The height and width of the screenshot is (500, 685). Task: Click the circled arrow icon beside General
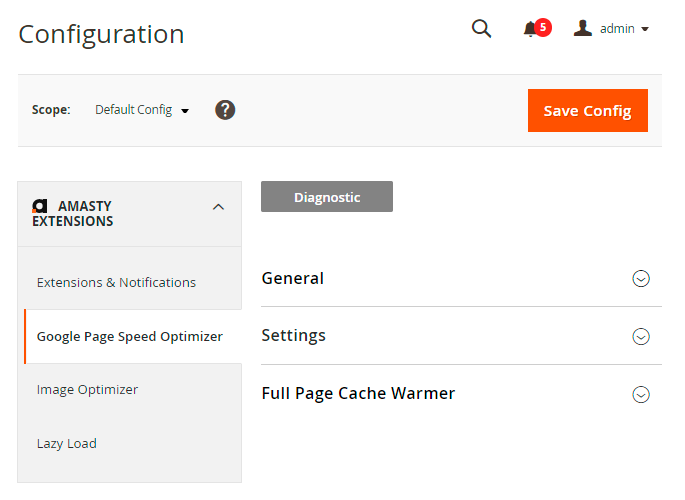(641, 279)
